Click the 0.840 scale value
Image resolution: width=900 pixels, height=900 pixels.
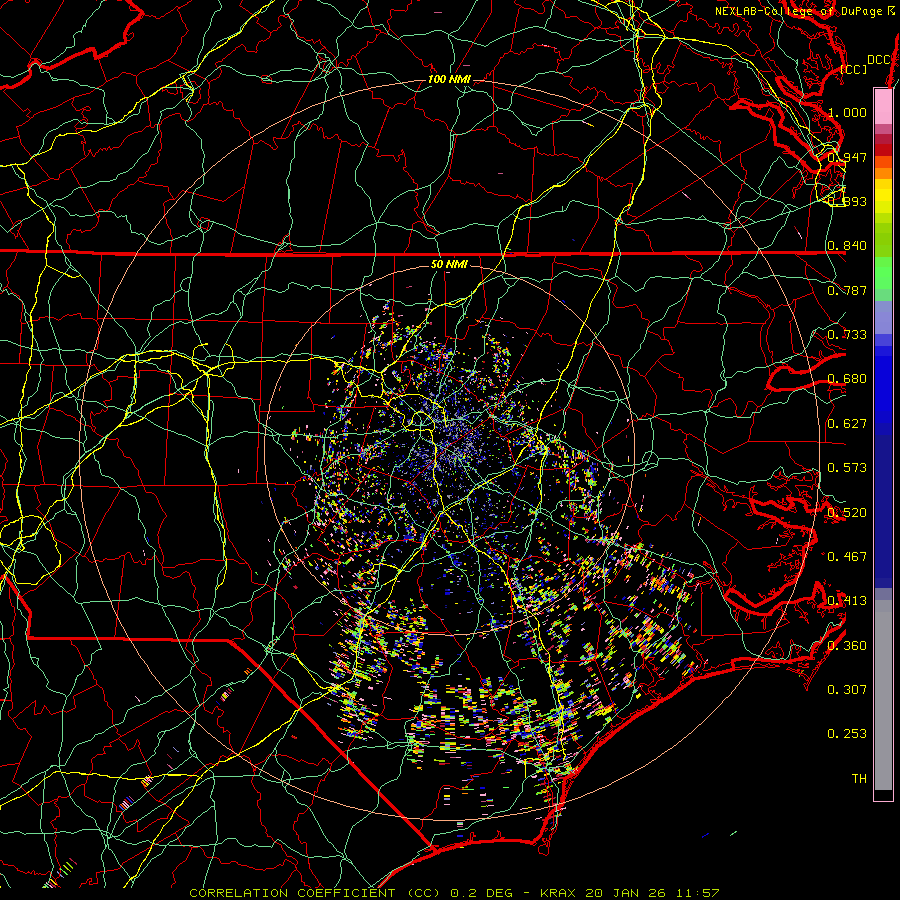pos(847,246)
